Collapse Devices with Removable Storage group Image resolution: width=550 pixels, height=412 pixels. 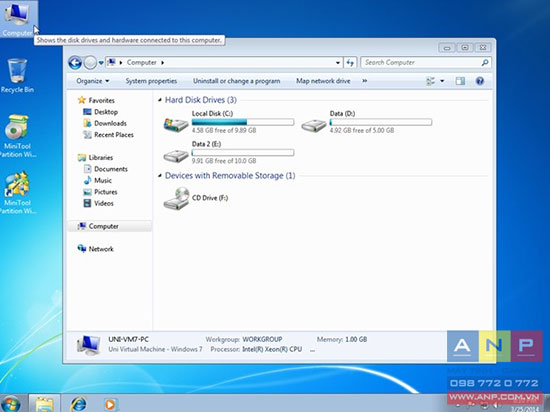(160, 175)
